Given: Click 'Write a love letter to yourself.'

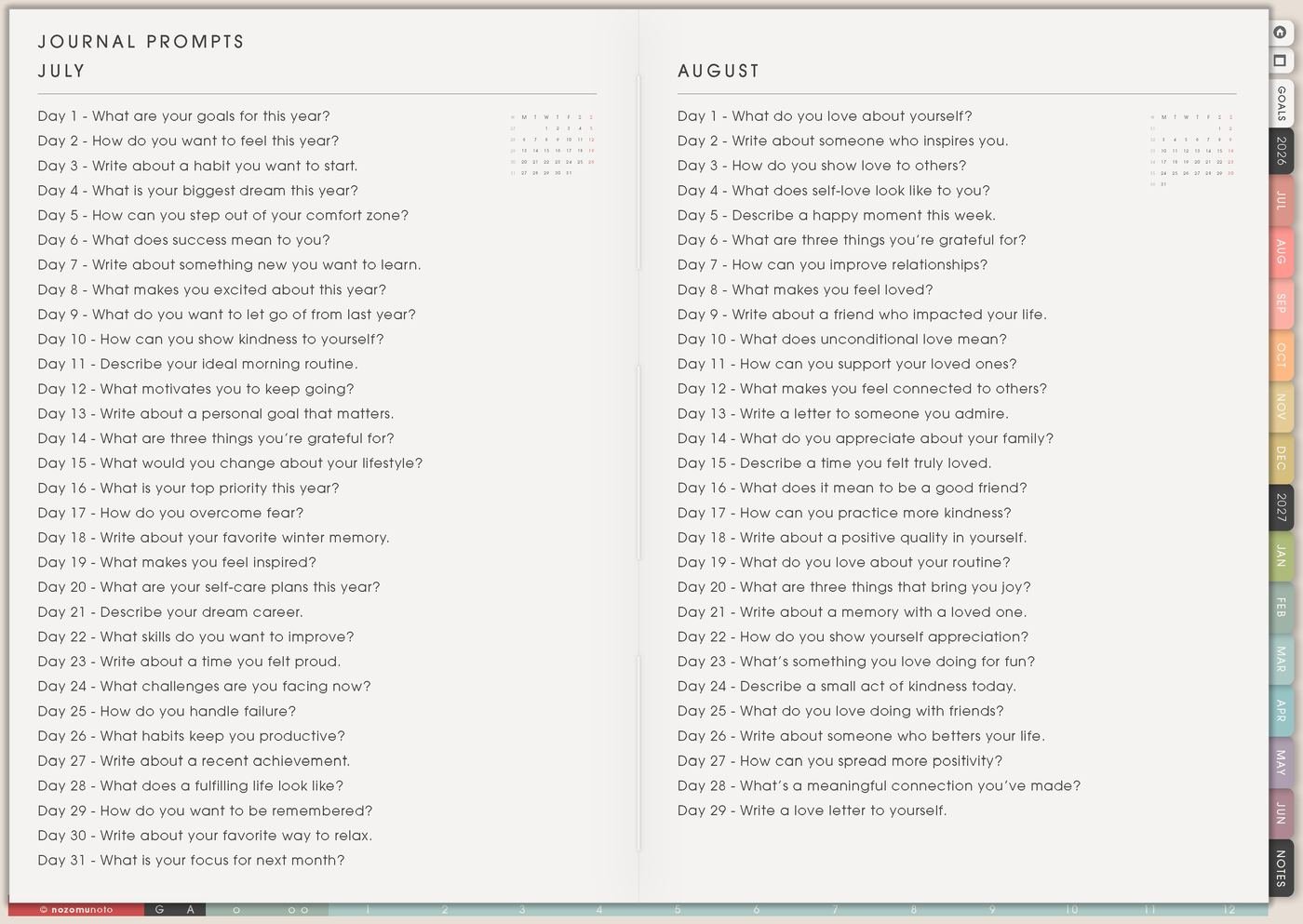Looking at the screenshot, I should click(843, 810).
